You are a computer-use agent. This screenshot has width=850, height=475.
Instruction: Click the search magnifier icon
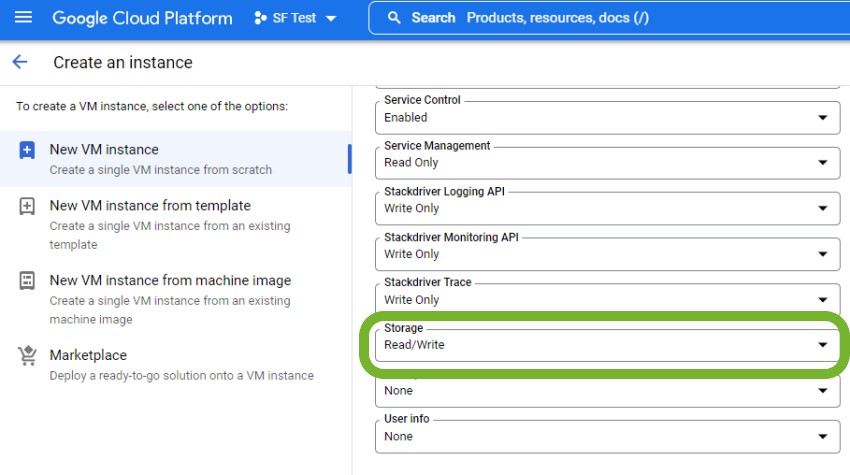coord(395,18)
